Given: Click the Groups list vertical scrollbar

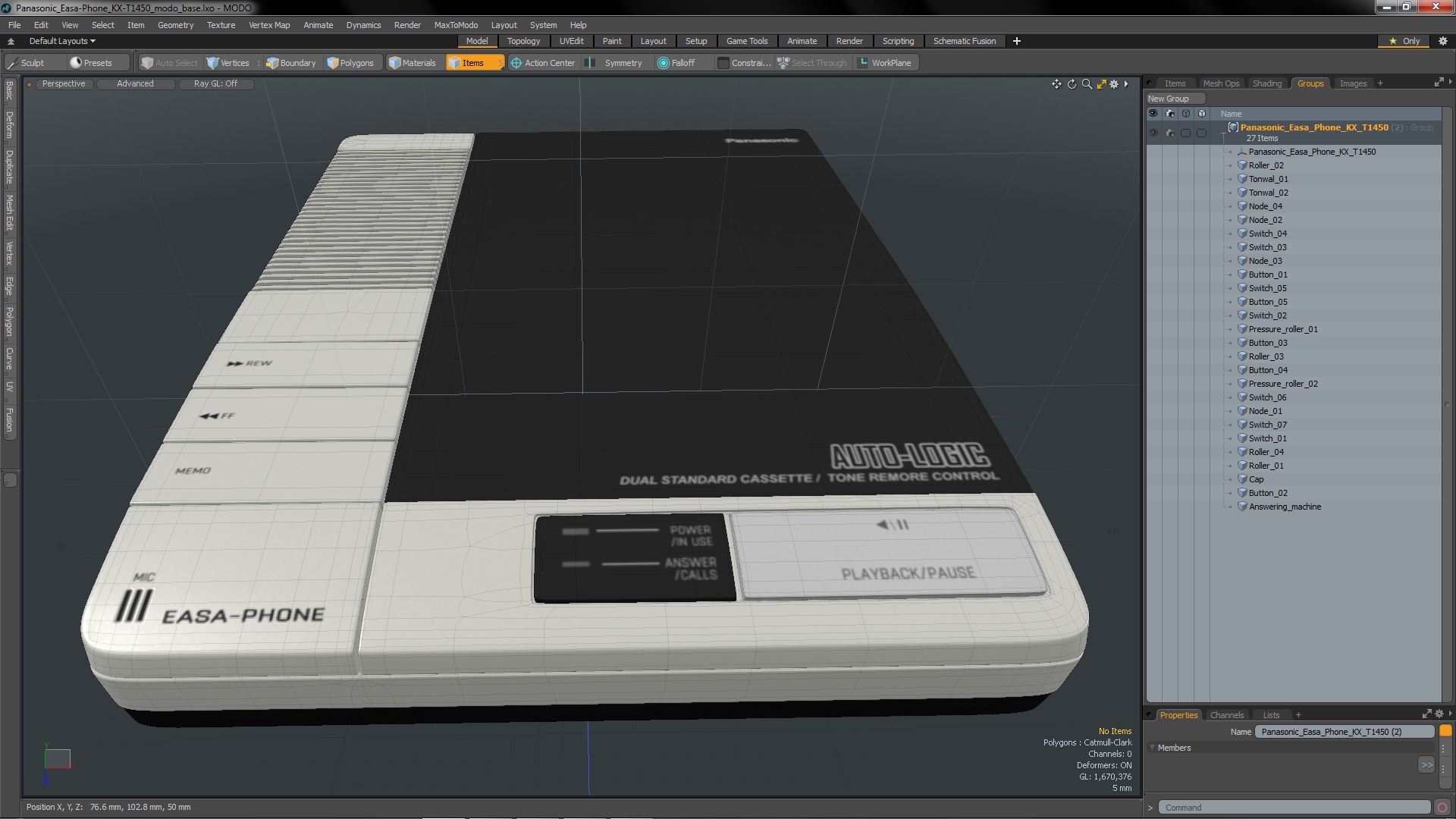Looking at the screenshot, I should [1448, 406].
